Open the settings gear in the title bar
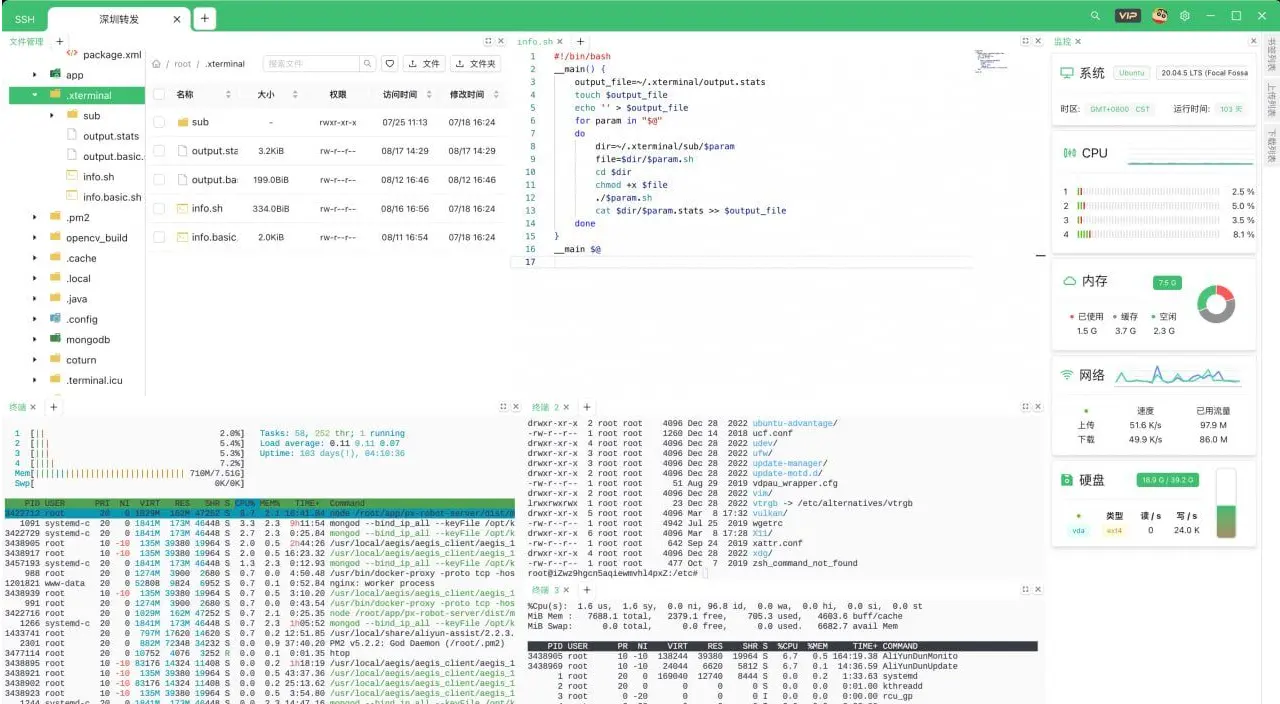Screen dimensions: 1280x704 pyautogui.click(x=1186, y=15)
